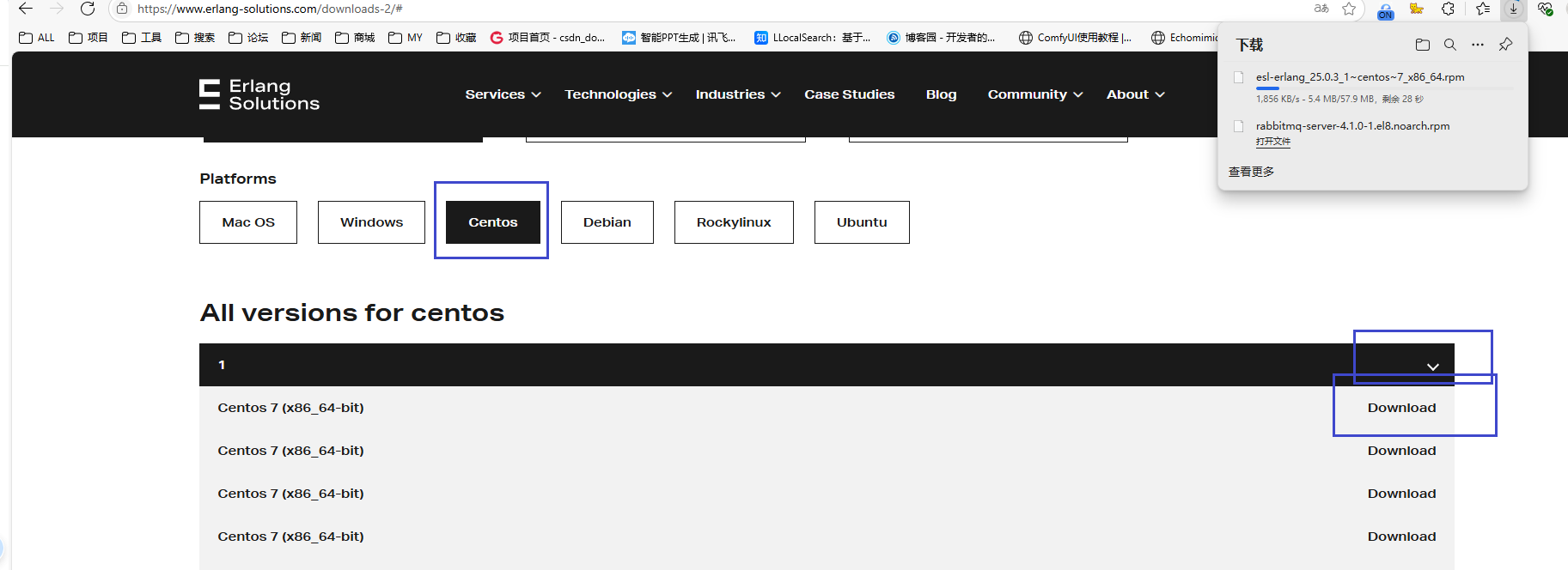The width and height of the screenshot is (1568, 570).
Task: Download the first Centos 7 package
Action: coord(1401,408)
